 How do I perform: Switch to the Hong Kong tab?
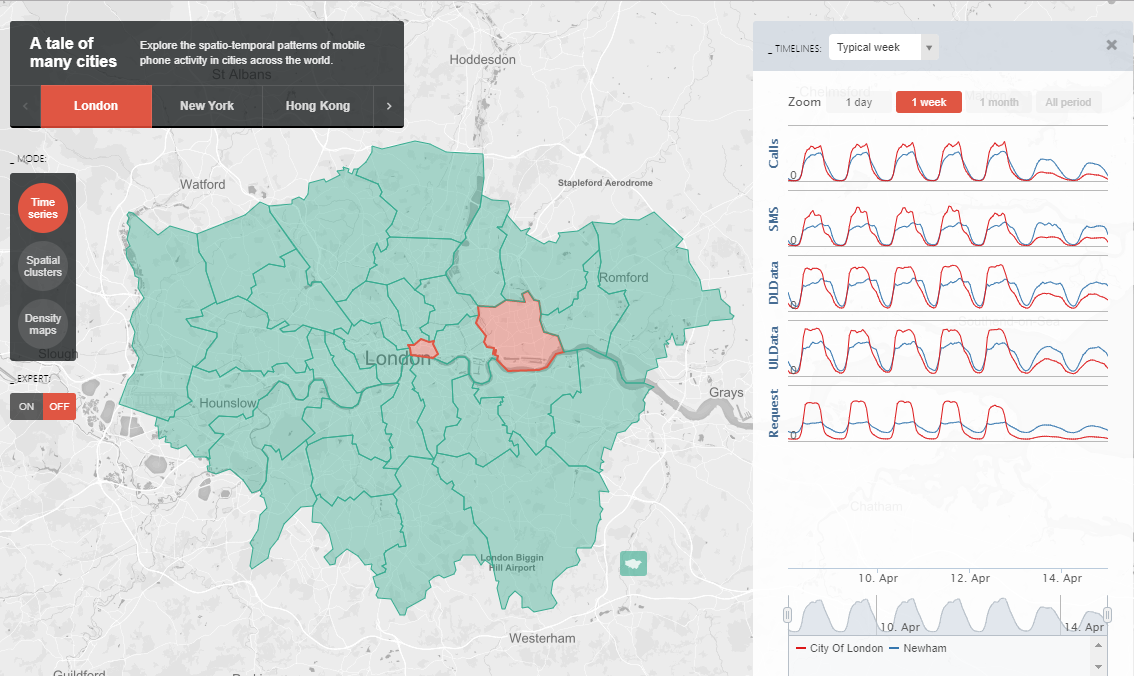point(317,106)
